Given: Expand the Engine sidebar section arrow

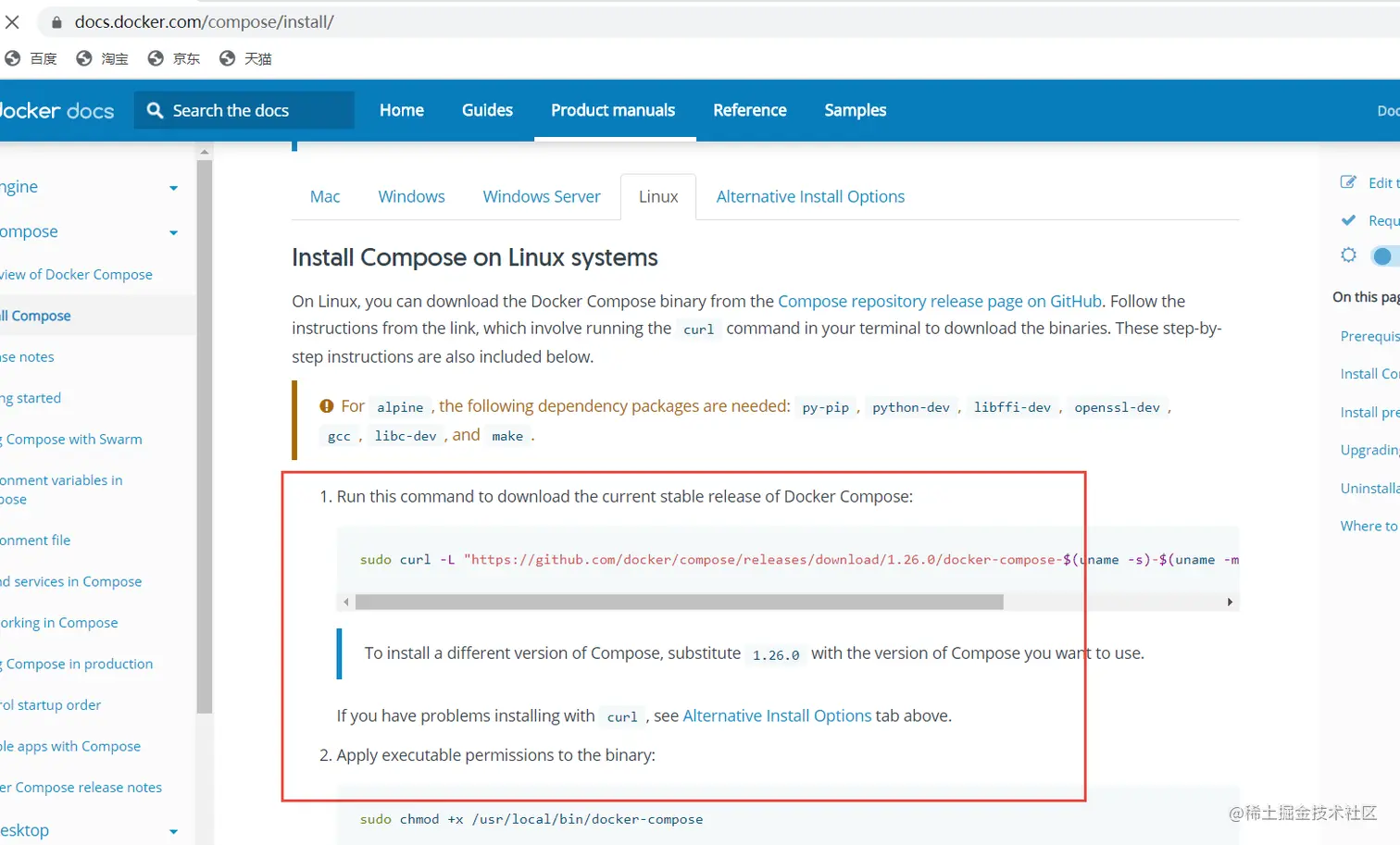Looking at the screenshot, I should pyautogui.click(x=173, y=188).
